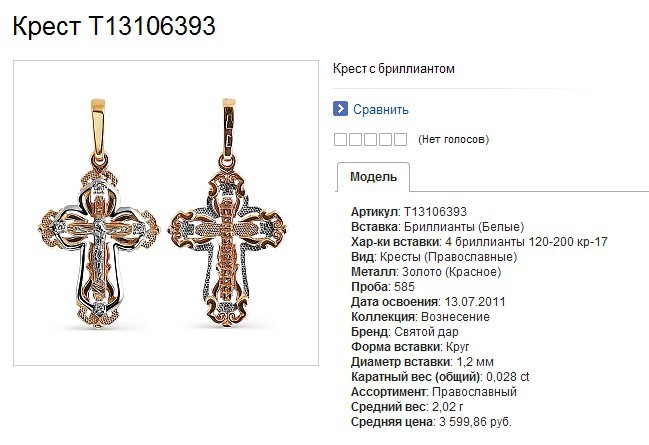Click the Металл value Золото (Красное)

pyautogui.click(x=452, y=272)
